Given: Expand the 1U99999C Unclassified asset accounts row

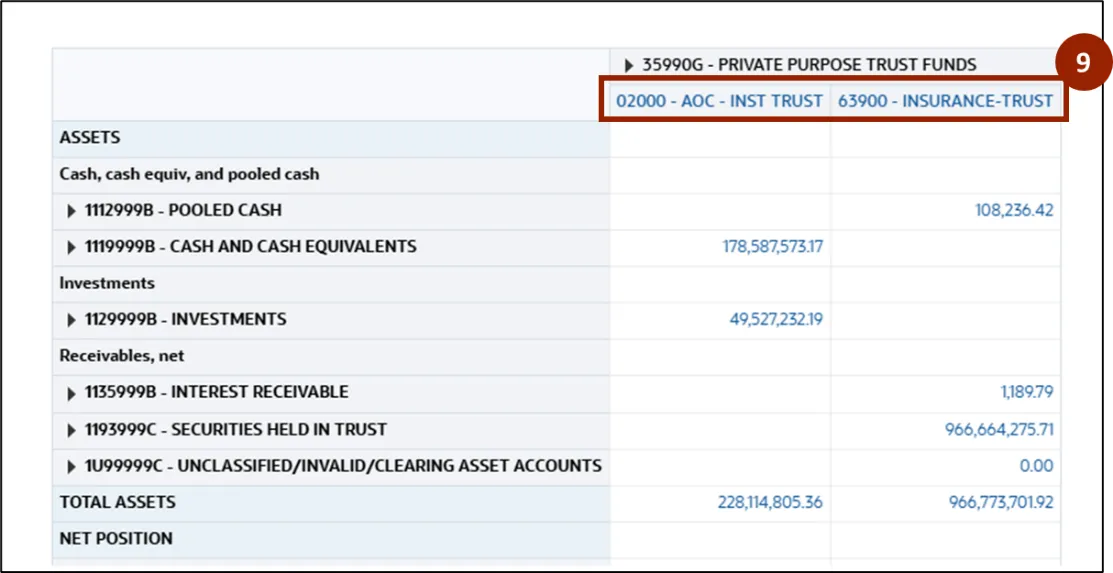Looking at the screenshot, I should pyautogui.click(x=71, y=466).
